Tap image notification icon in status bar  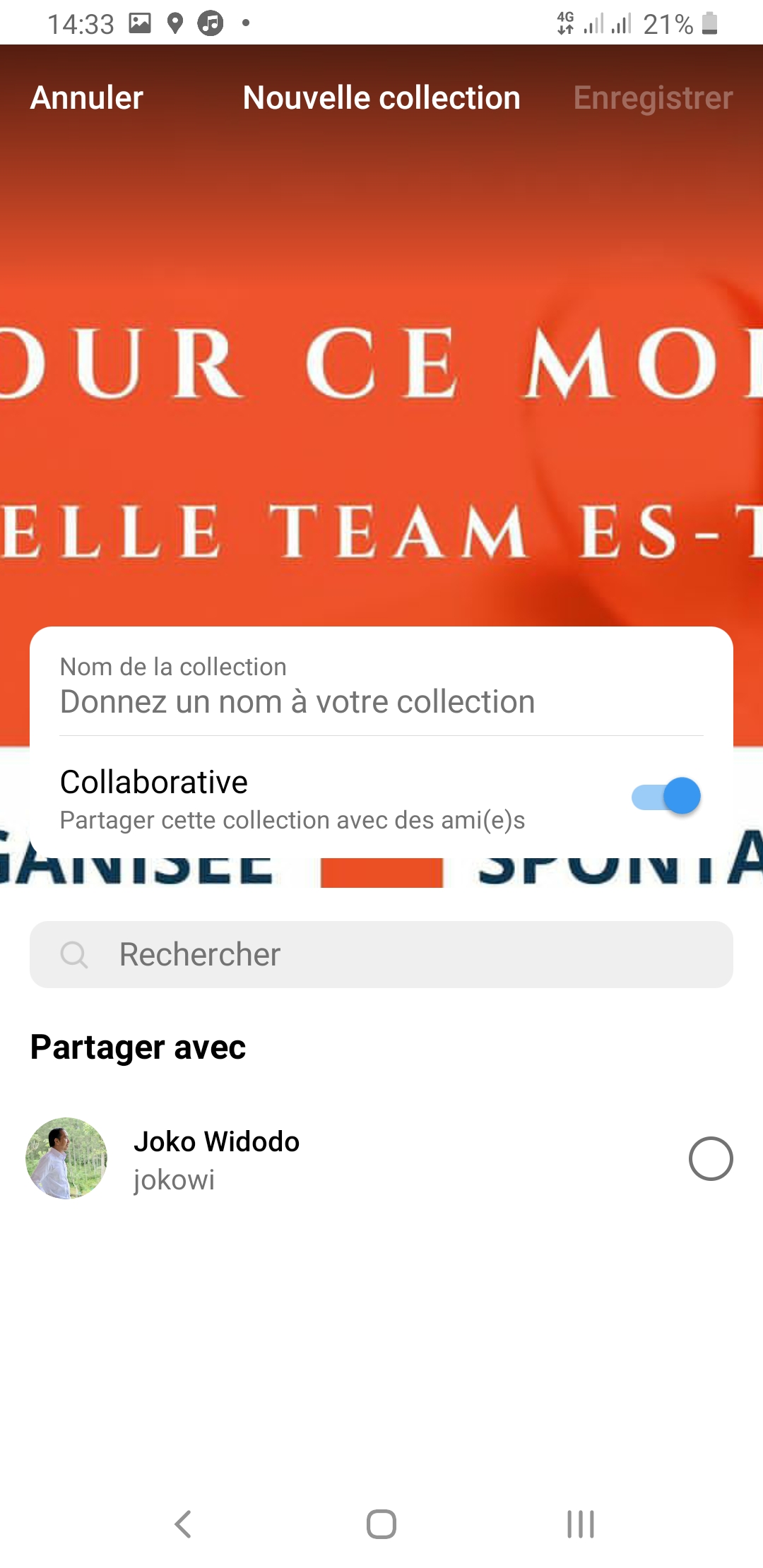140,23
